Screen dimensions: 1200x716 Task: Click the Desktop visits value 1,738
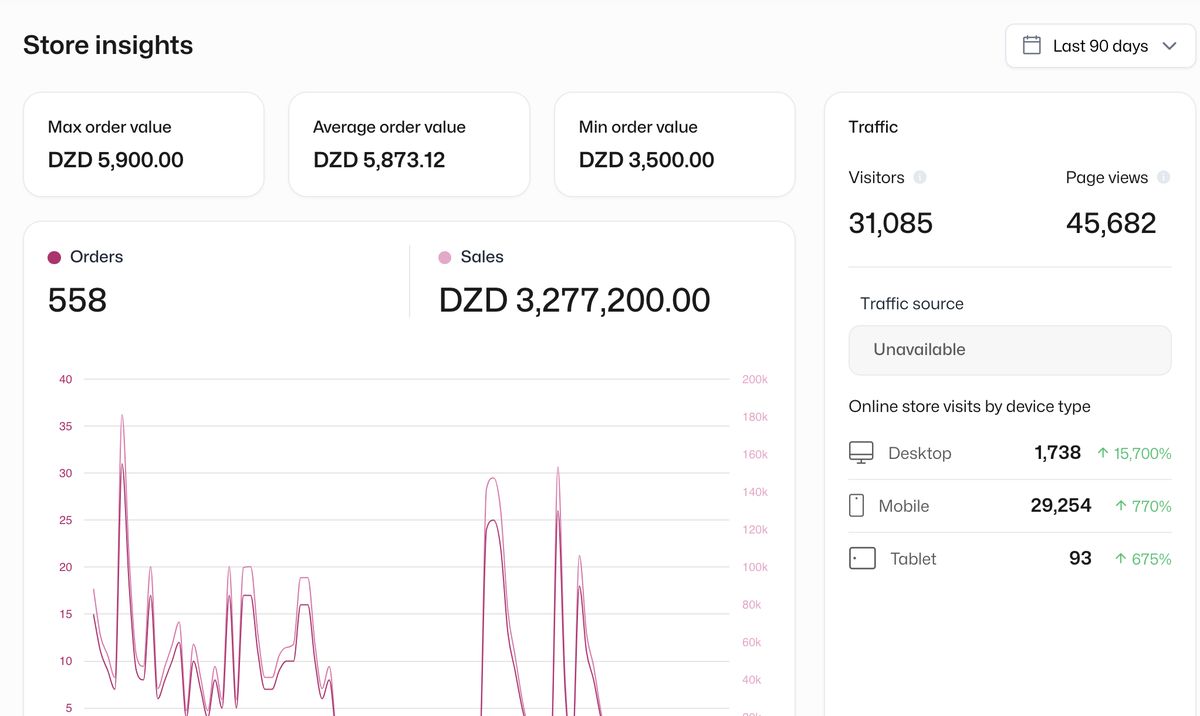pos(1058,453)
